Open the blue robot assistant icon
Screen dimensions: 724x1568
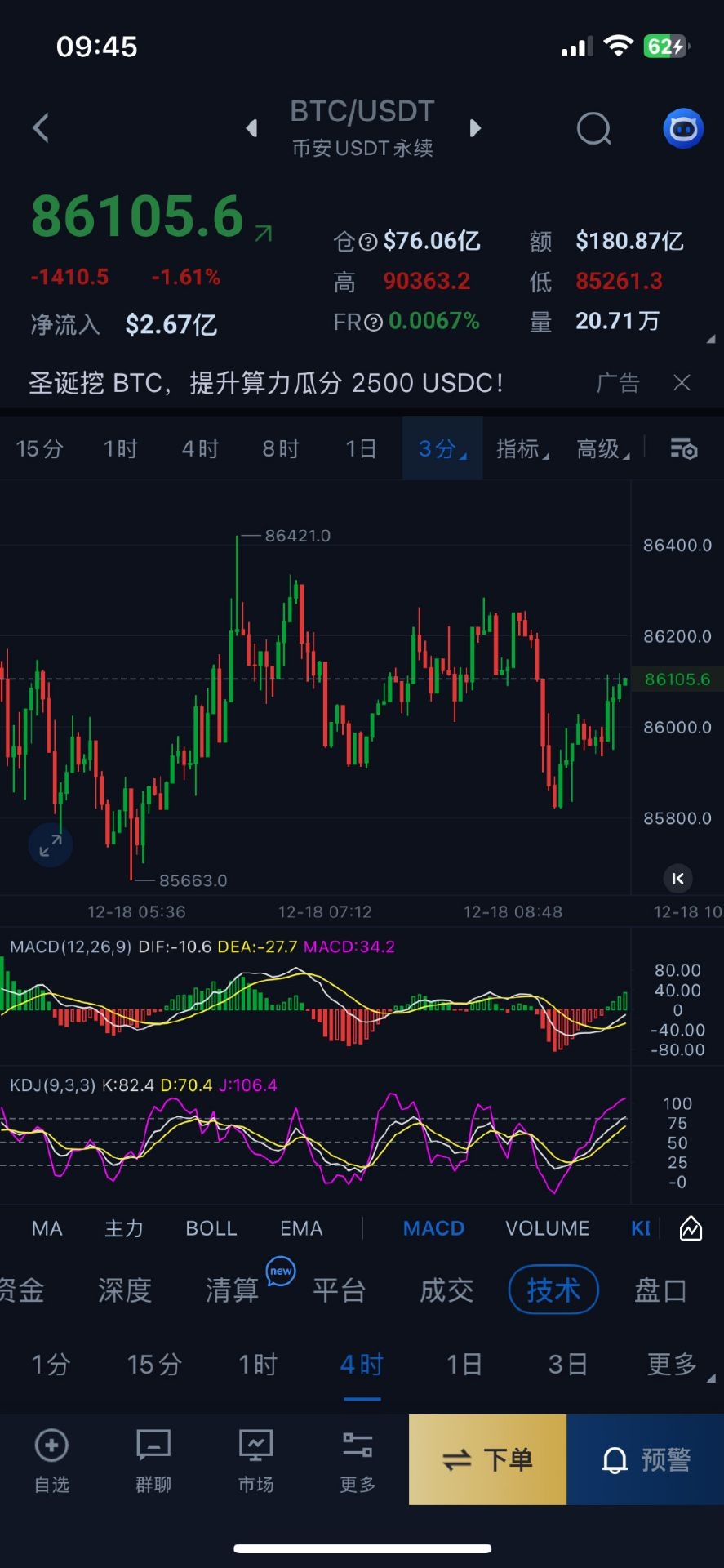click(x=682, y=128)
